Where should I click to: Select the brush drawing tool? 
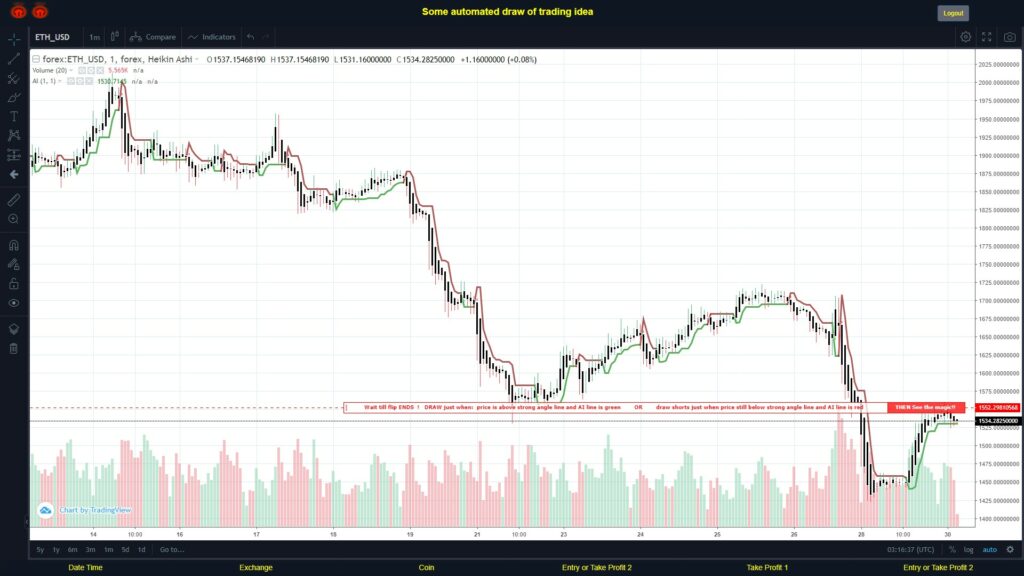tap(14, 97)
